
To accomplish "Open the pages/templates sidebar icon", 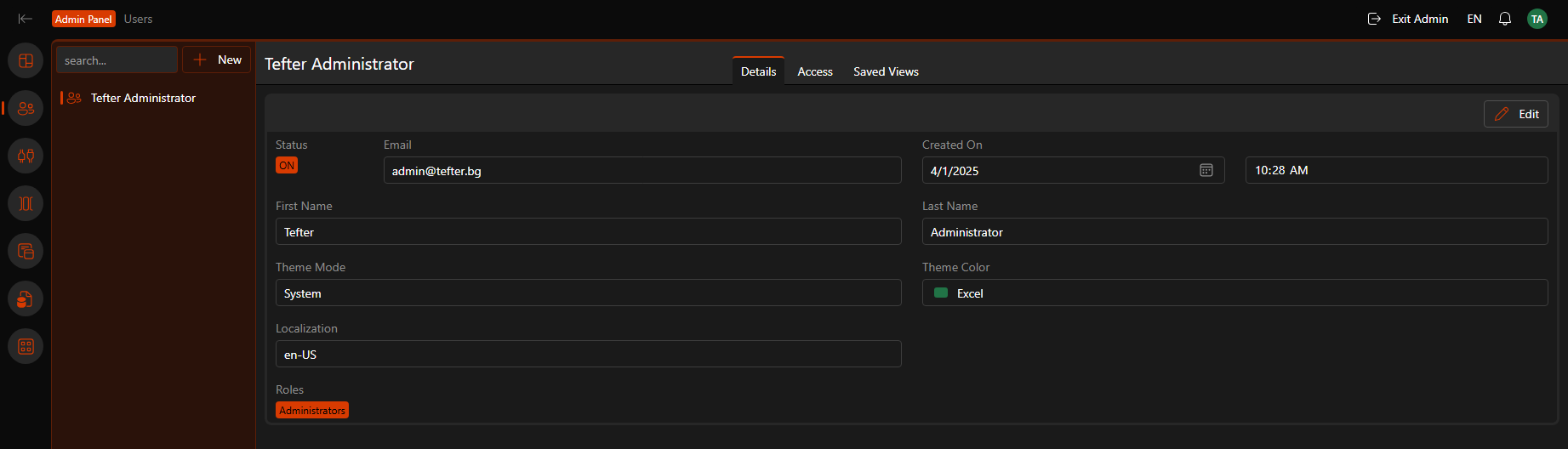I will [26, 251].
